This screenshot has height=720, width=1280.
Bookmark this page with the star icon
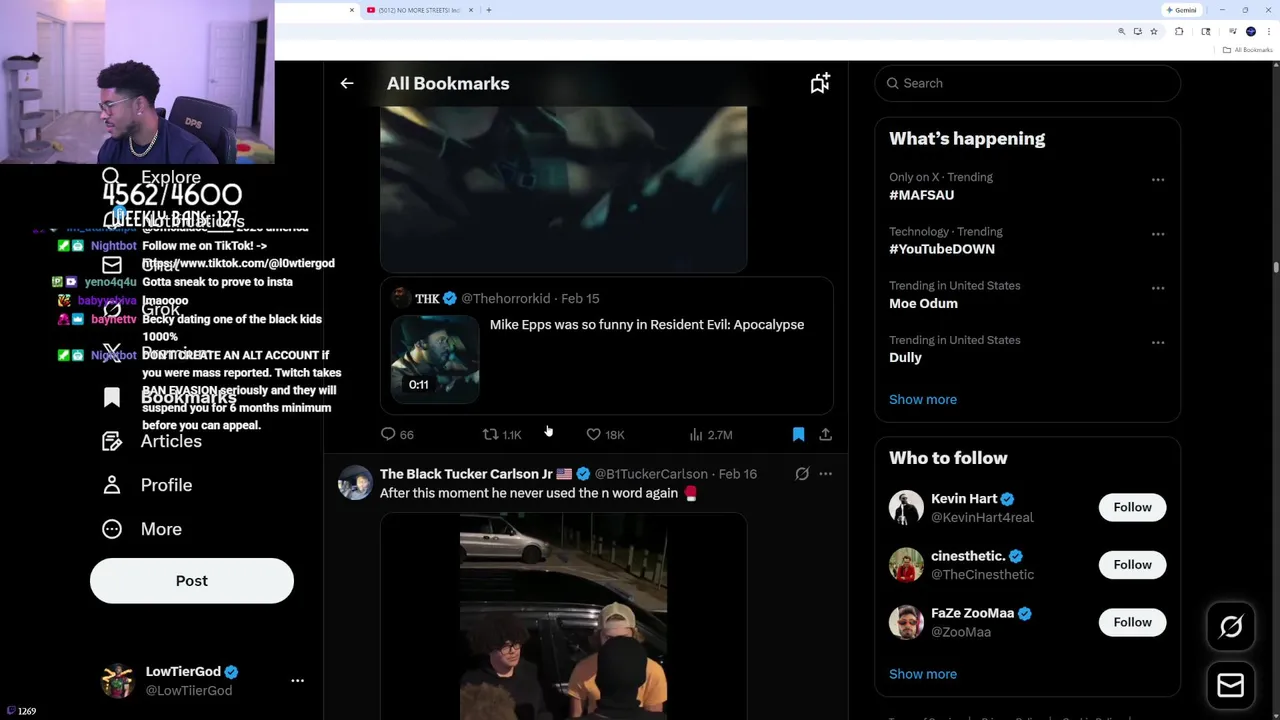(x=1153, y=32)
